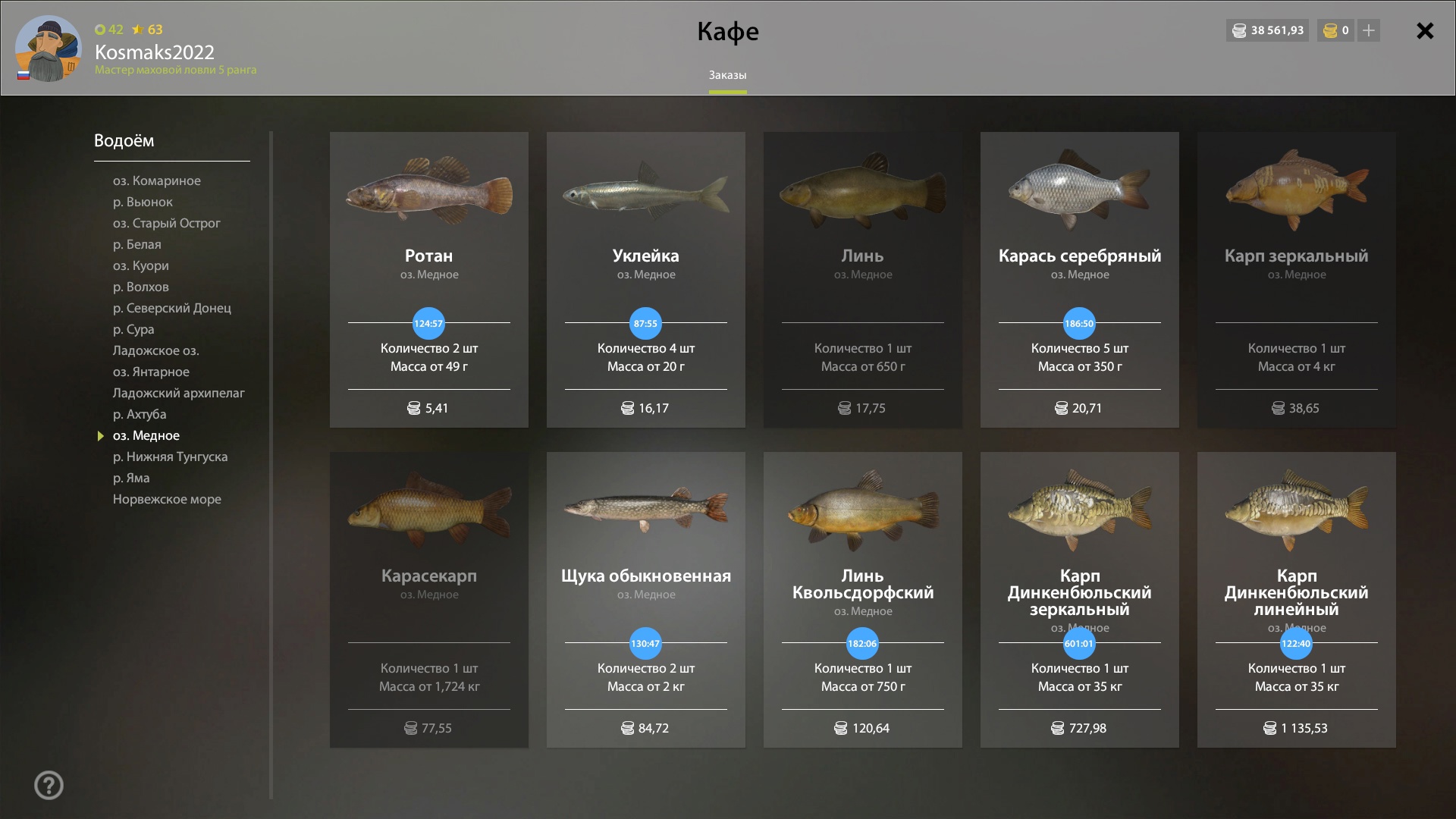
Task: Open the help question mark icon
Action: [x=49, y=785]
